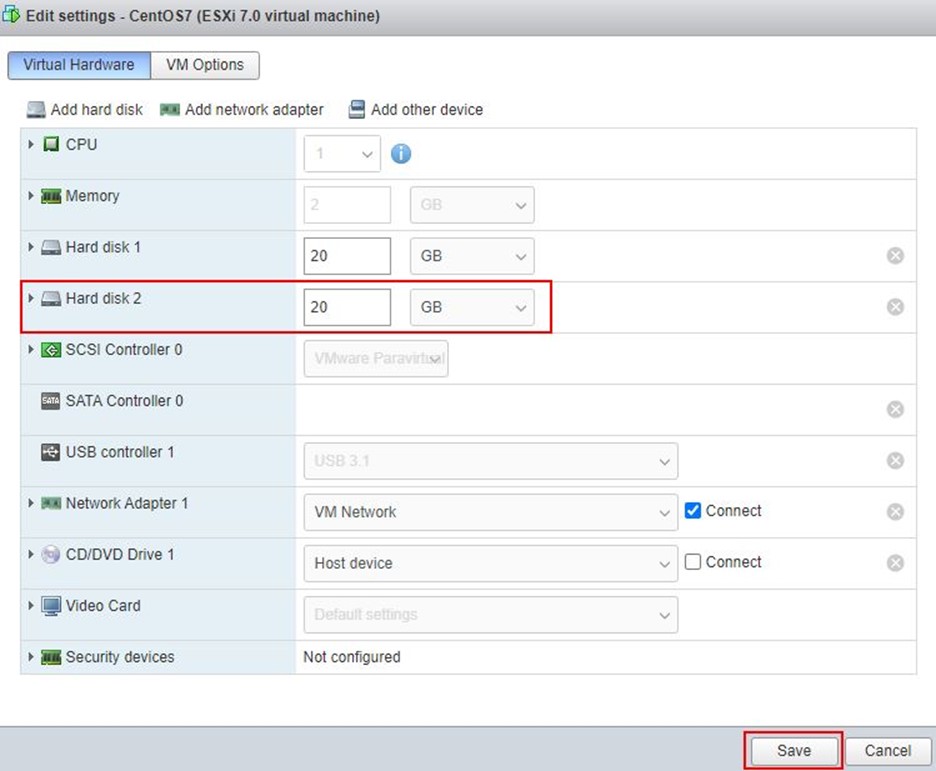
Task: Click the USB controller 1 icon
Action: (x=51, y=452)
